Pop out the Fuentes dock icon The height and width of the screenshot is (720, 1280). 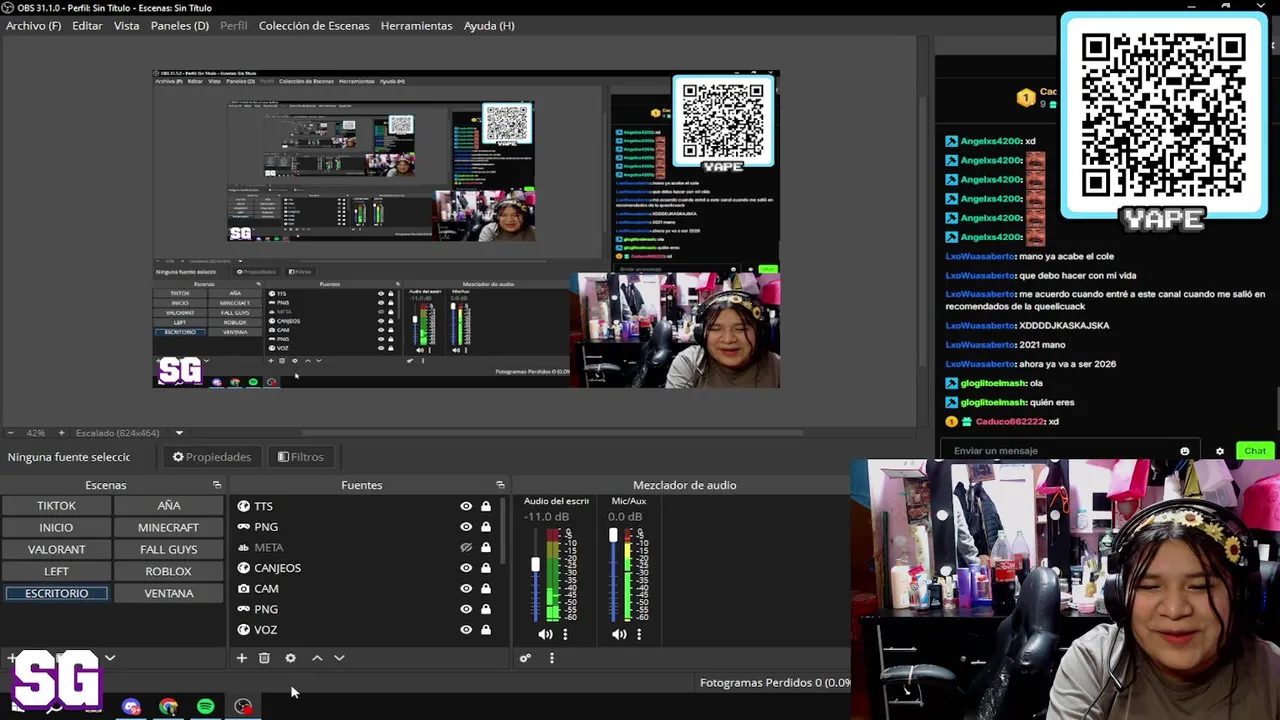click(500, 485)
